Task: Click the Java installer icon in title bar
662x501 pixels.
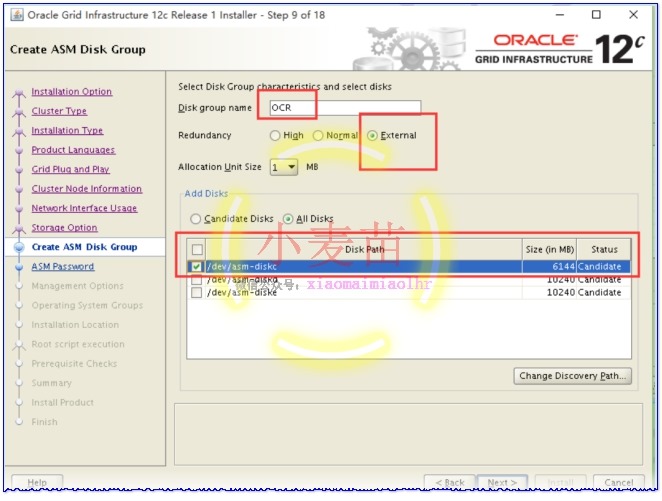Action: click(17, 15)
